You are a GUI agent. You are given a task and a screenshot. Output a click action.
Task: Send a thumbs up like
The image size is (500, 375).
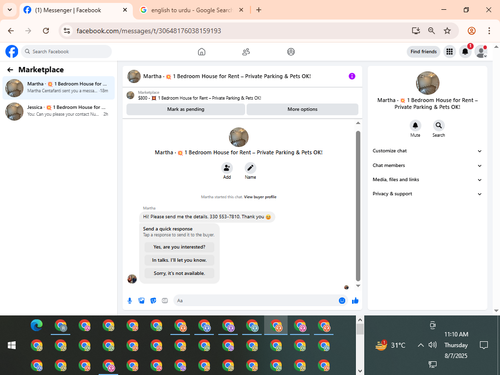355,301
